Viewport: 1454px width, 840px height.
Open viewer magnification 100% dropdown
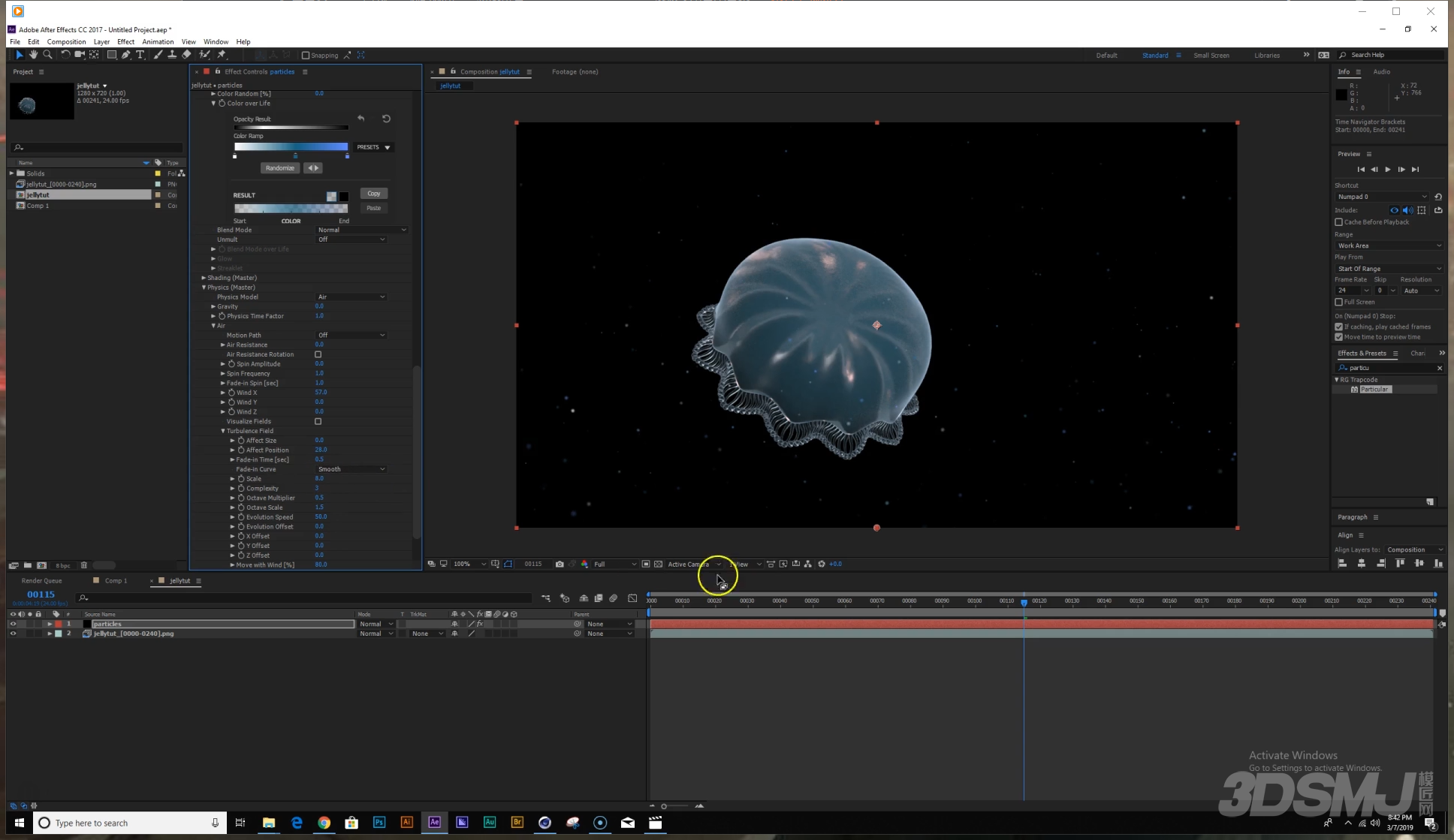tap(469, 564)
